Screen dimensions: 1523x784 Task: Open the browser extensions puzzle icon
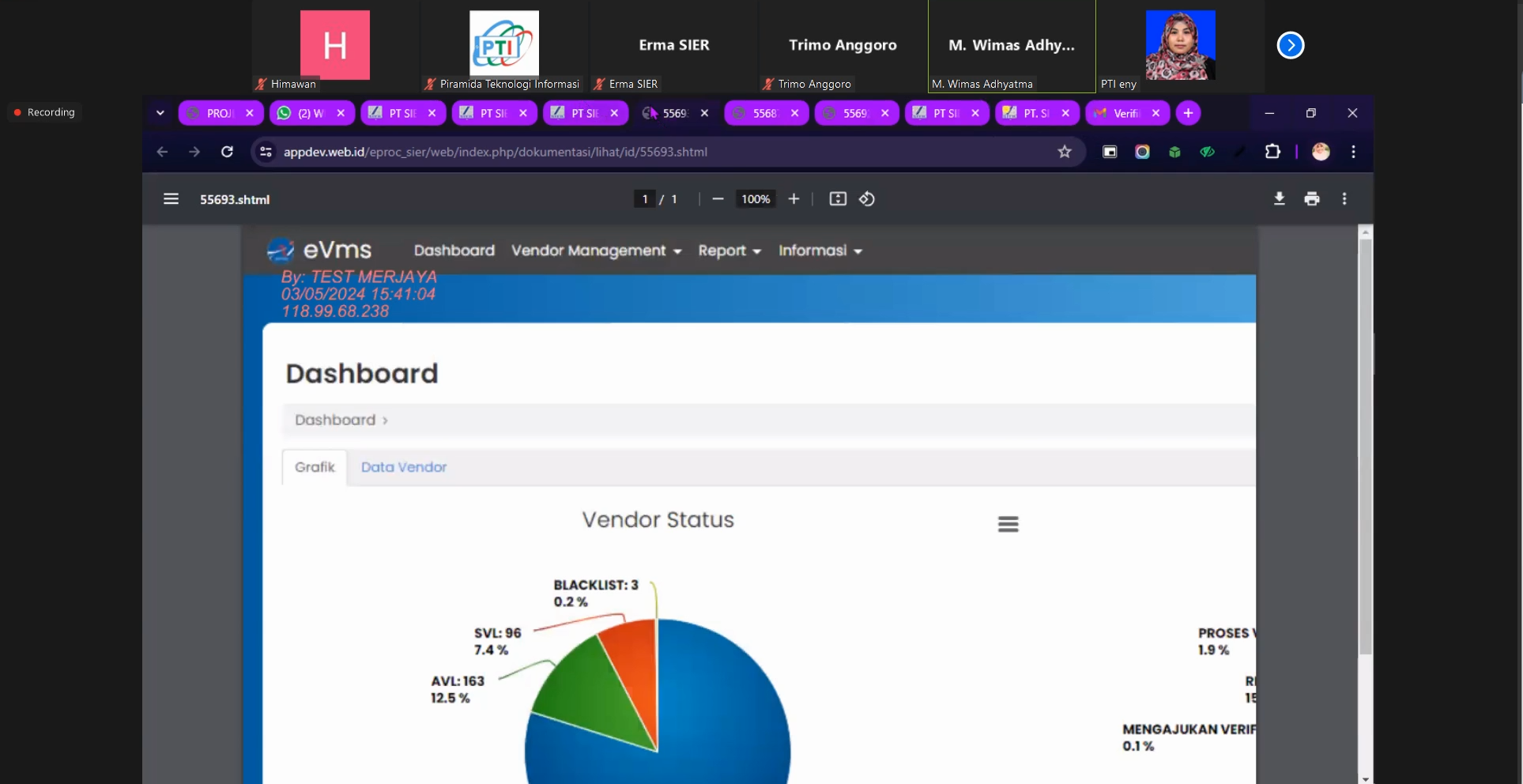pyautogui.click(x=1272, y=152)
